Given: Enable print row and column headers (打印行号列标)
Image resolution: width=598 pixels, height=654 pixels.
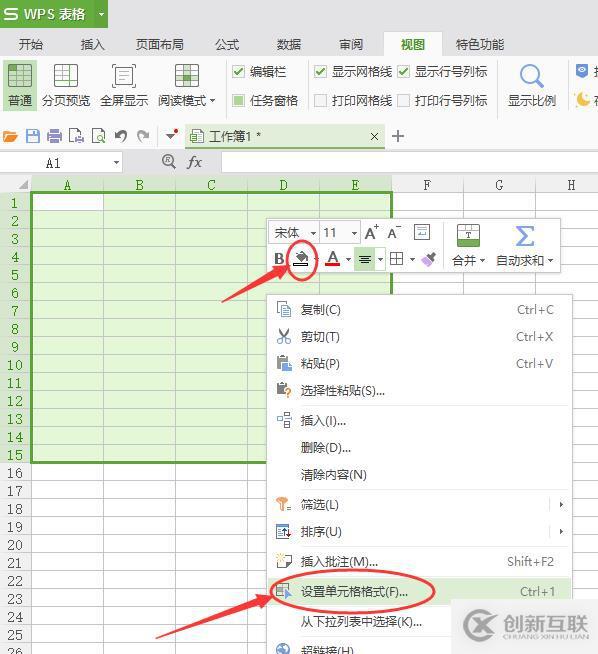Looking at the screenshot, I should 403,101.
